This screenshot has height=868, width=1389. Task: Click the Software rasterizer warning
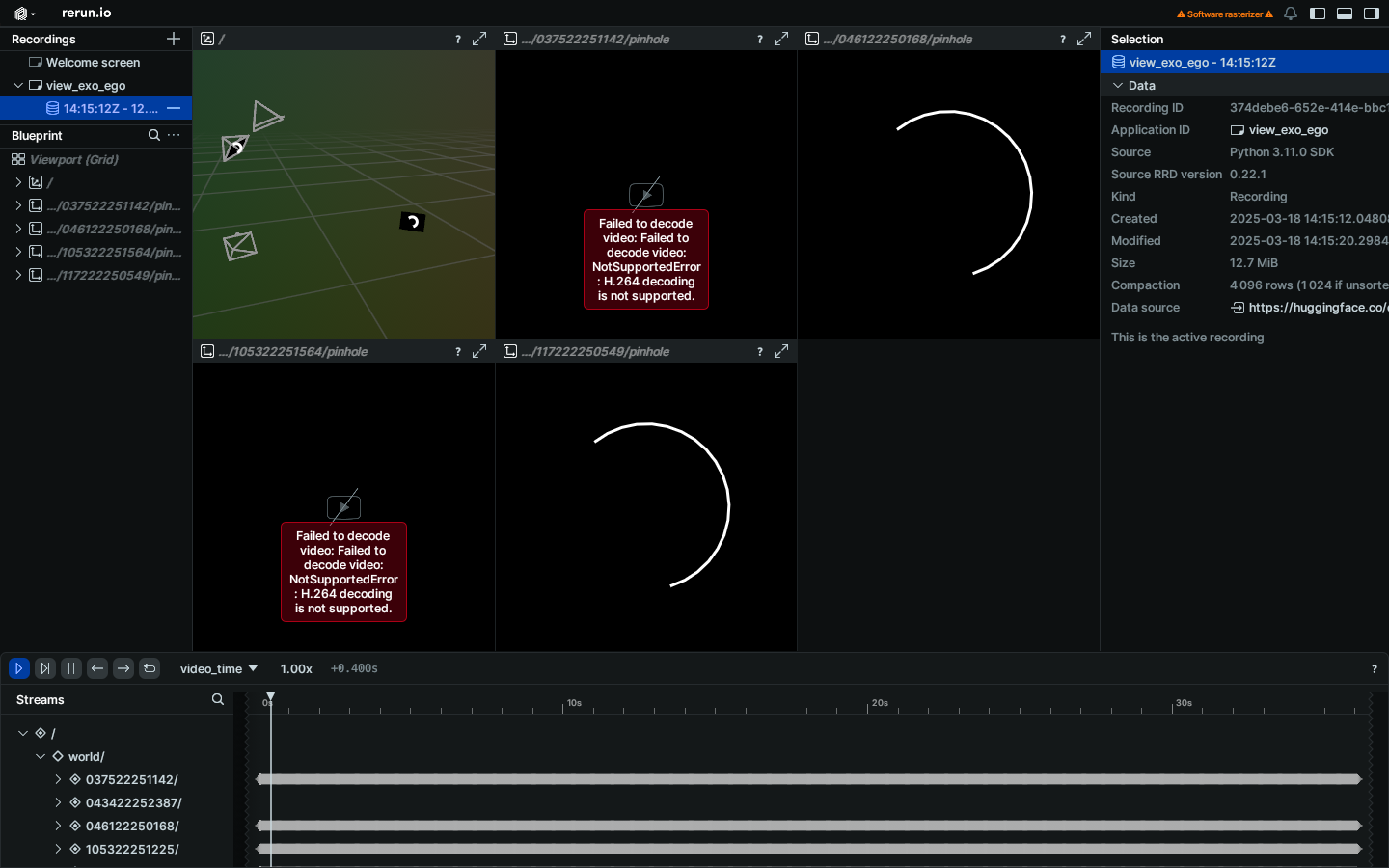pyautogui.click(x=1225, y=14)
